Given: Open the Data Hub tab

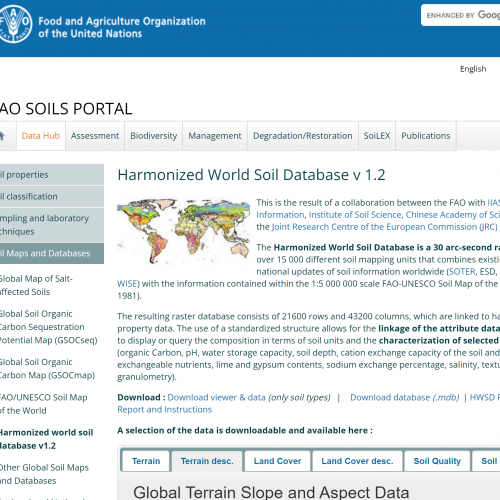Looking at the screenshot, I should point(41,136).
